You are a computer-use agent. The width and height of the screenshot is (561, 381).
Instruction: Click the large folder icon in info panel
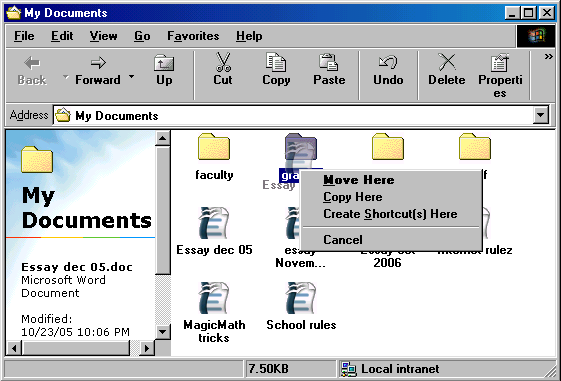tap(36, 160)
